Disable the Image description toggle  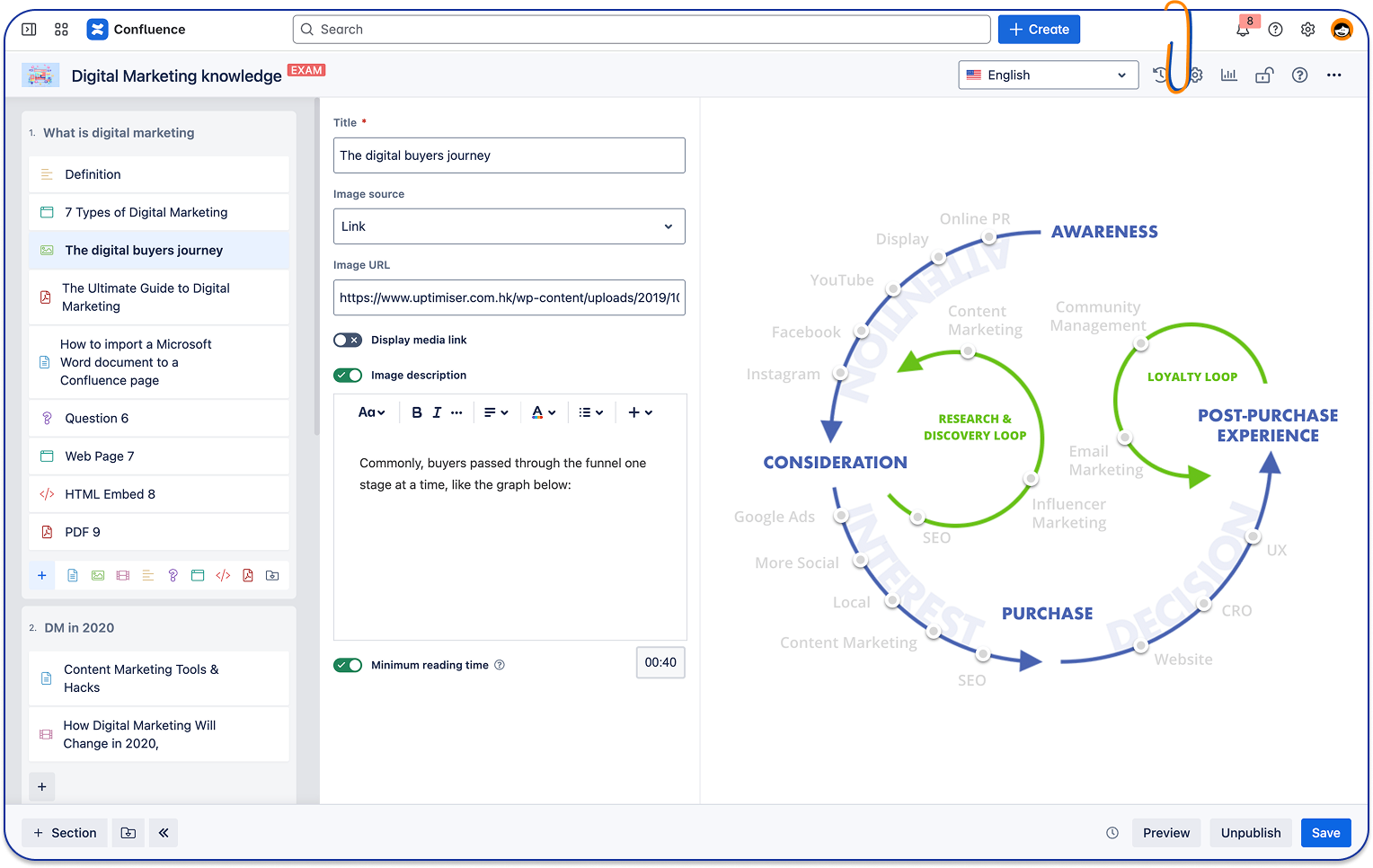tap(348, 376)
